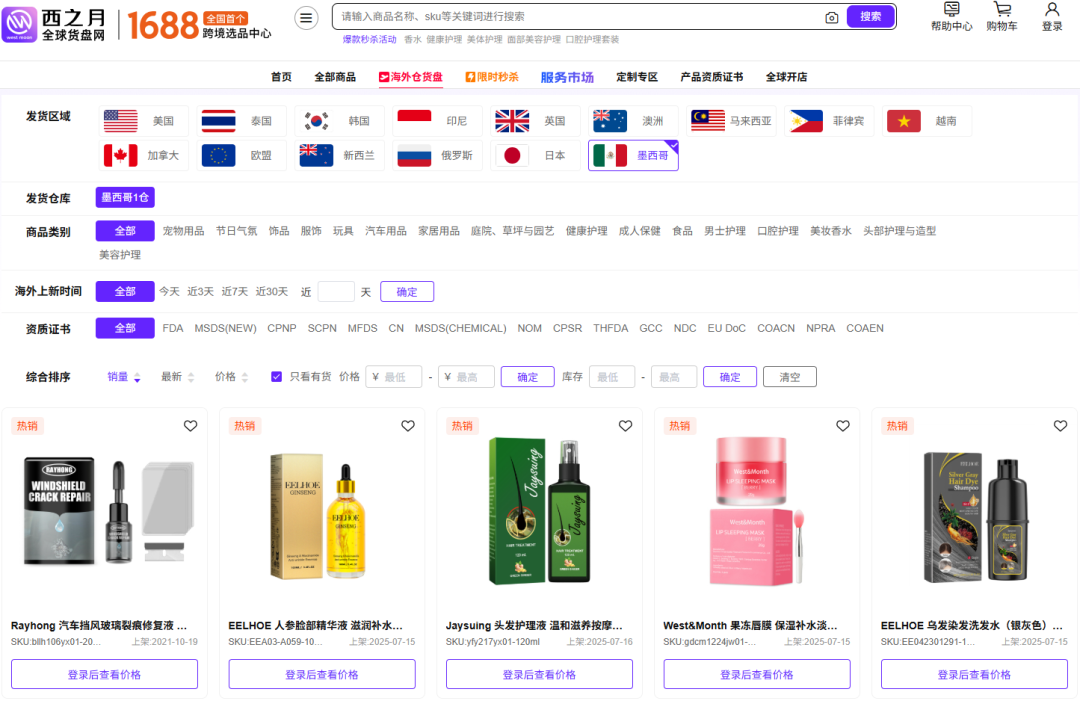Select the European Union flag region
Viewport: 1080px width, 701px height.
240,156
